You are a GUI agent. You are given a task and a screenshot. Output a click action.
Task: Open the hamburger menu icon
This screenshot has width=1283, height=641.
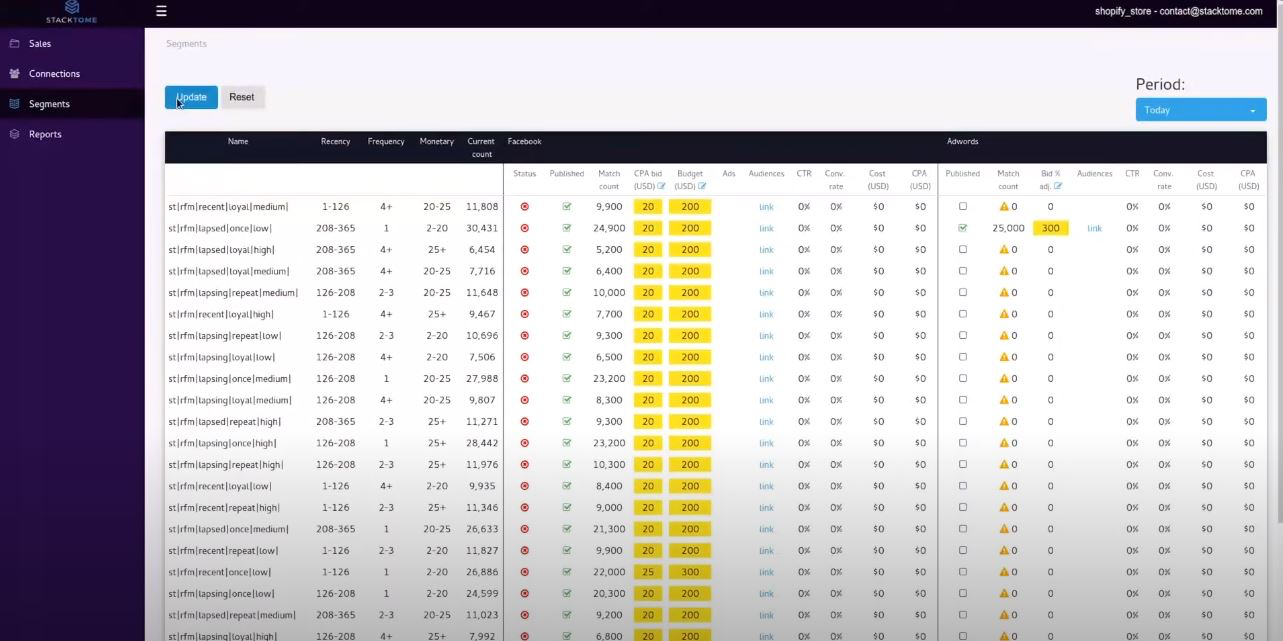[161, 12]
